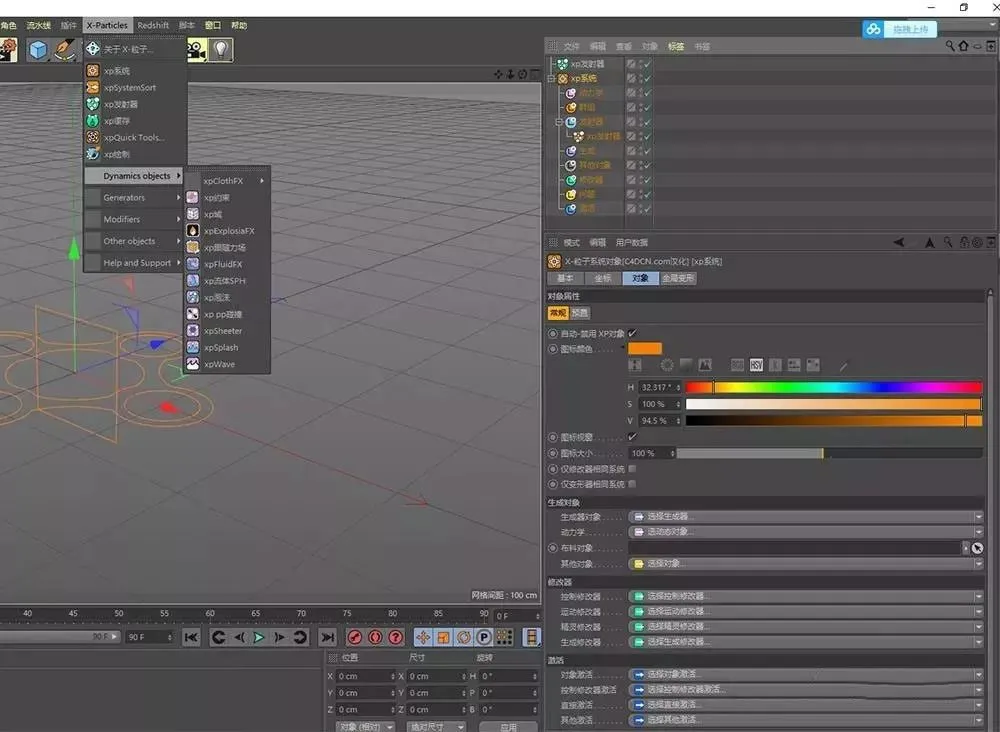The height and width of the screenshot is (732, 1000).
Task: Open the Modifiers submenu
Action: click(133, 219)
